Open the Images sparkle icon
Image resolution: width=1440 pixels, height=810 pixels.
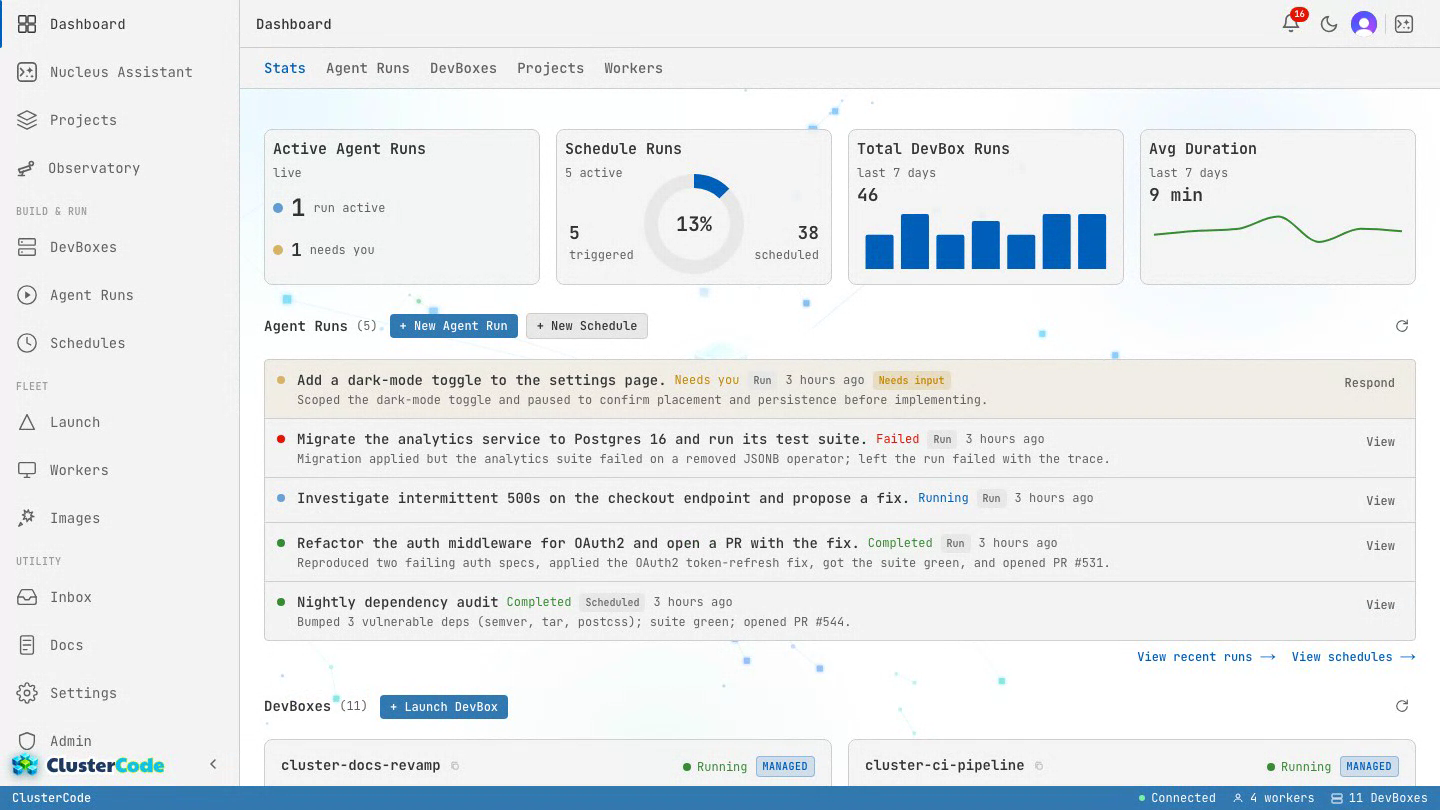click(27, 518)
